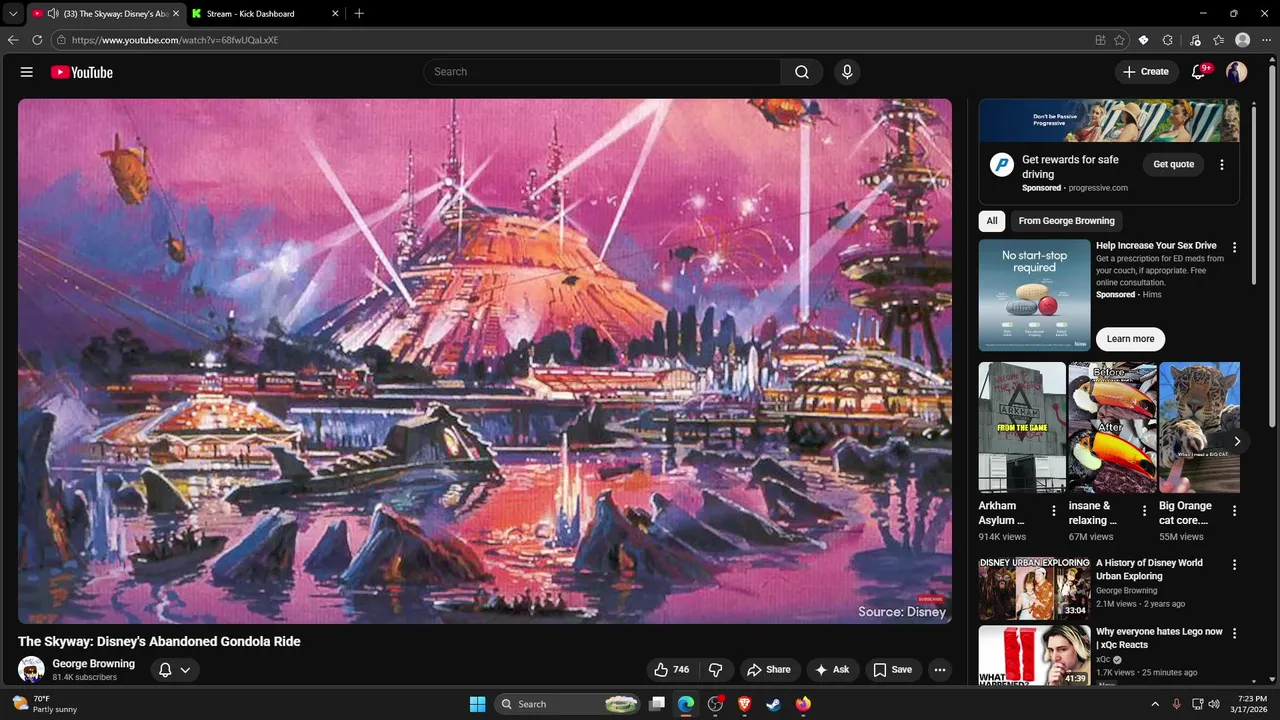Open browser profile avatar in toolbar
The width and height of the screenshot is (1280, 720).
[x=1243, y=40]
